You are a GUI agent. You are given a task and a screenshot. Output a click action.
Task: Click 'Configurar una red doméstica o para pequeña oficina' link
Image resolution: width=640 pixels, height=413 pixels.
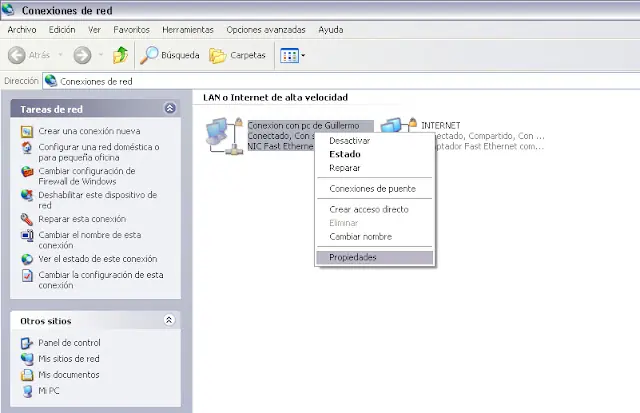[x=99, y=152]
